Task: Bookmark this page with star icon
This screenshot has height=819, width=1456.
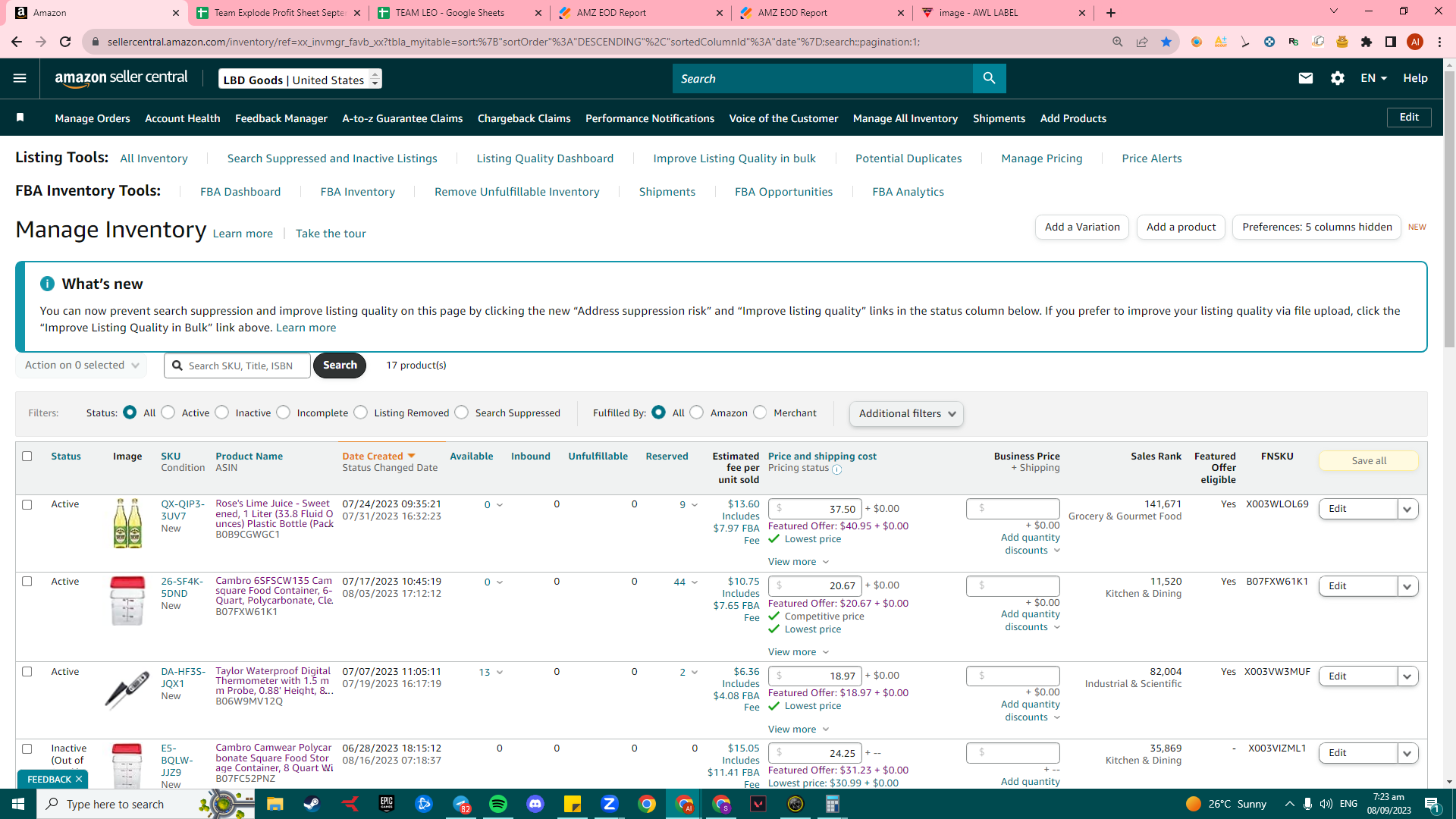Action: [x=1166, y=42]
